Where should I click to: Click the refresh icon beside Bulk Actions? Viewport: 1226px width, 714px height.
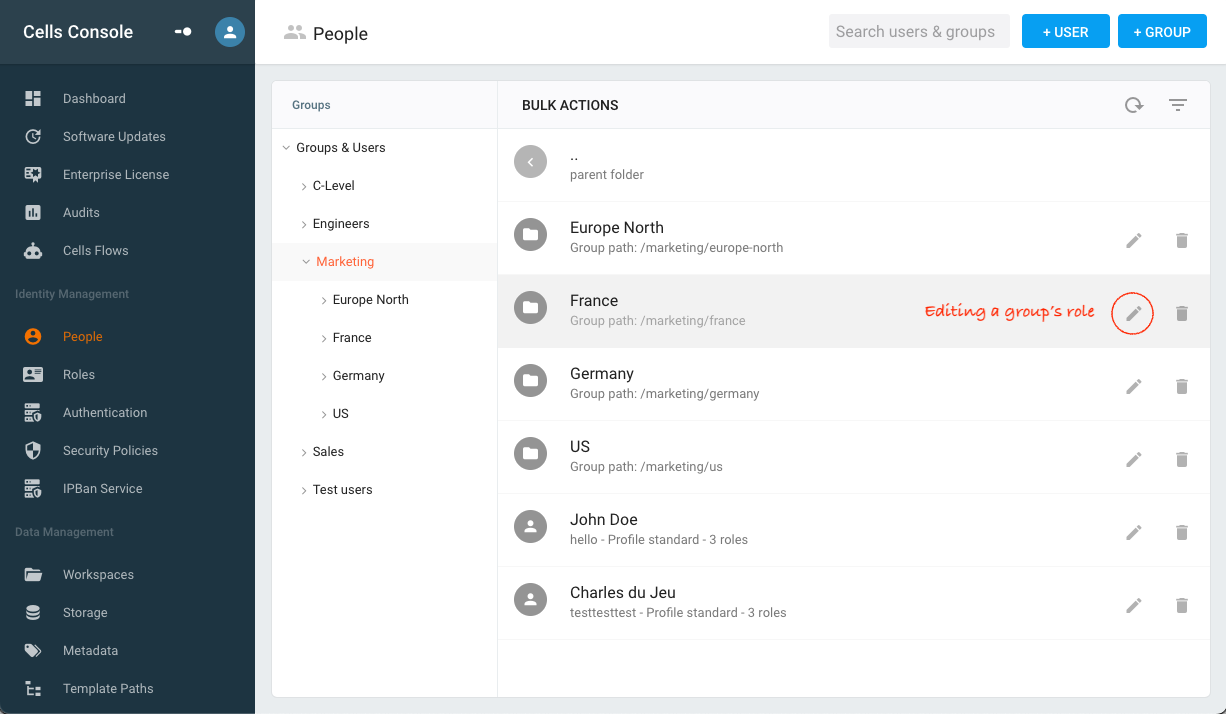pyautogui.click(x=1134, y=105)
